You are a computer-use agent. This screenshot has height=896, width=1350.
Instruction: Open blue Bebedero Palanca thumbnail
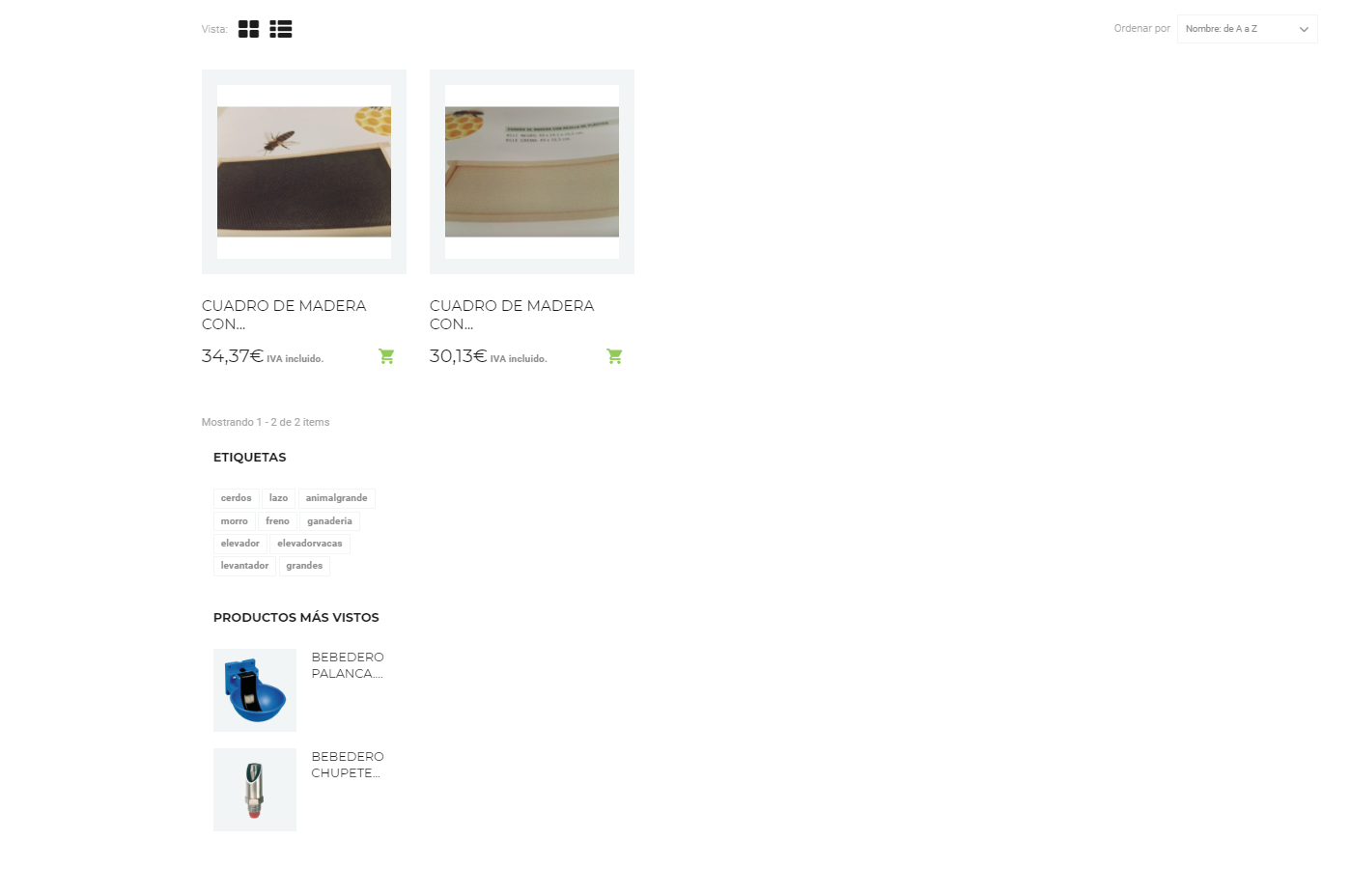pos(255,690)
